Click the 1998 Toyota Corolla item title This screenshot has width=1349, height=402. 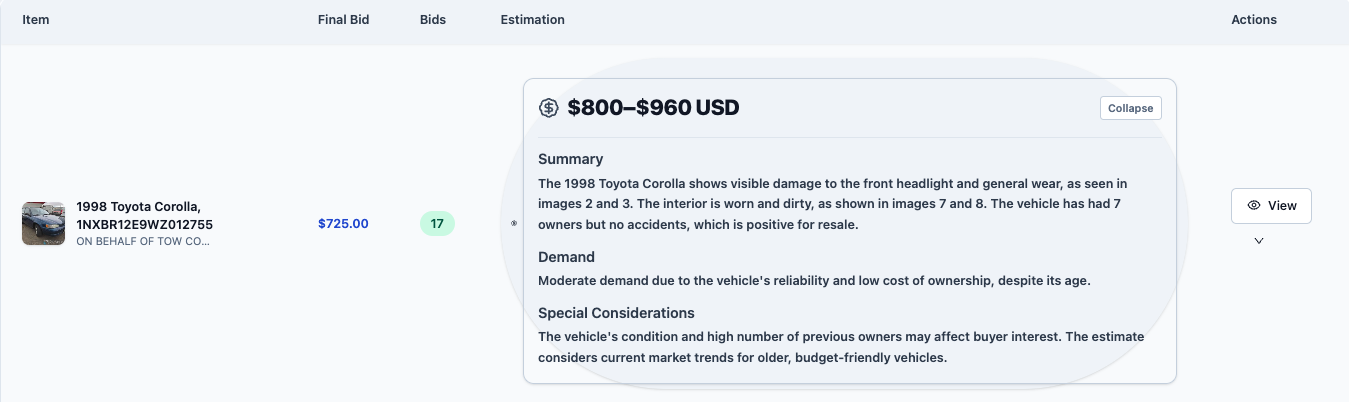(x=144, y=215)
